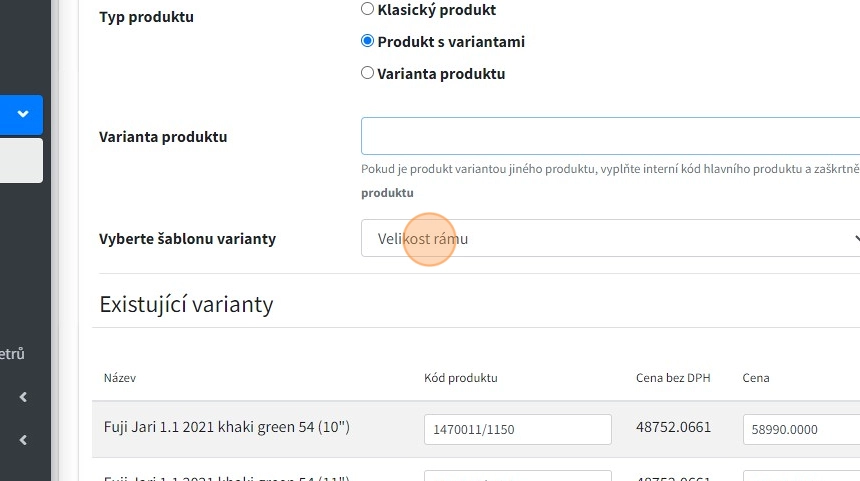Select the Produkt s variantami option
This screenshot has width=860, height=481.
(368, 42)
